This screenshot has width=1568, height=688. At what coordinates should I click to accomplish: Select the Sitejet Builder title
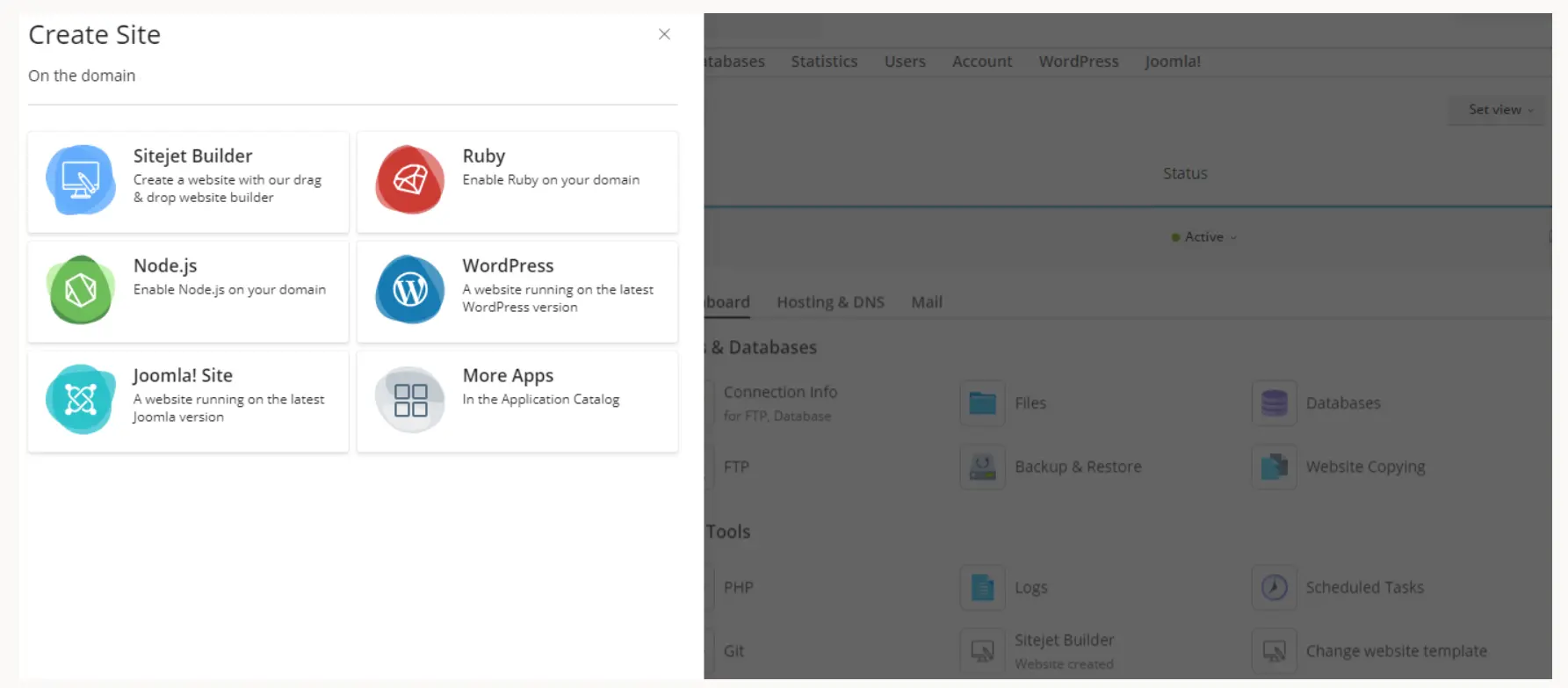tap(192, 156)
